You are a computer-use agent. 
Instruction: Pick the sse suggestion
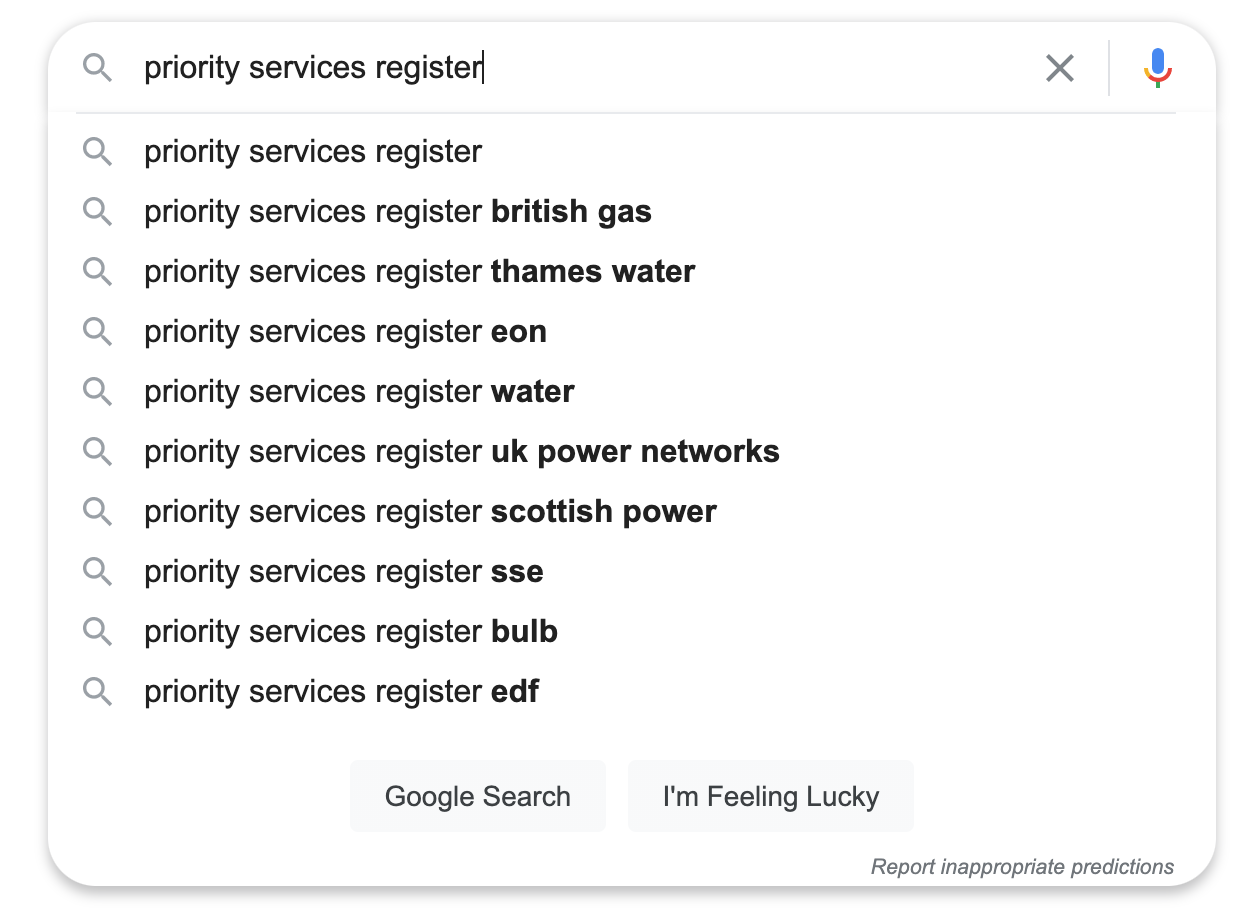click(632, 572)
